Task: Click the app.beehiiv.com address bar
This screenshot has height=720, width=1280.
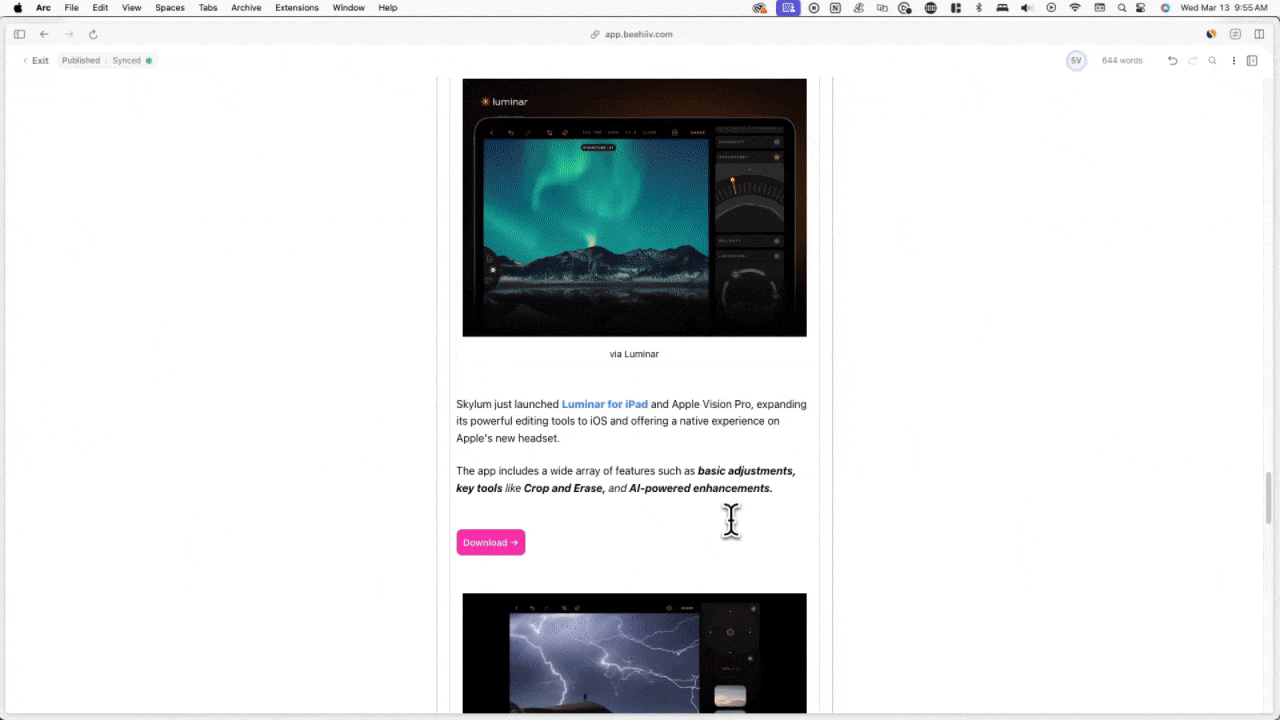Action: click(x=631, y=34)
